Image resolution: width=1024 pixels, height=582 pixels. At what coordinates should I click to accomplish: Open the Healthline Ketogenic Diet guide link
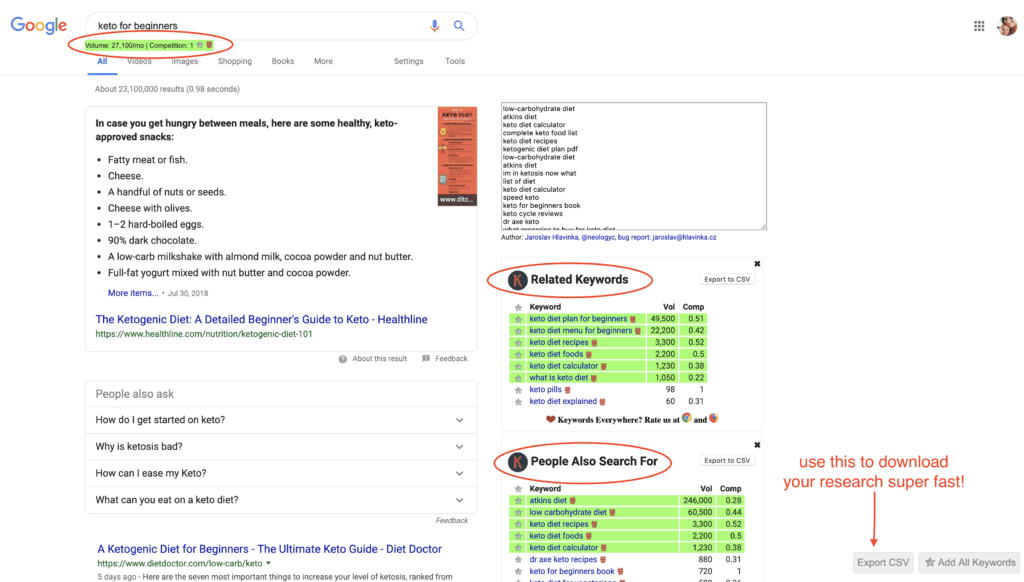[261, 319]
